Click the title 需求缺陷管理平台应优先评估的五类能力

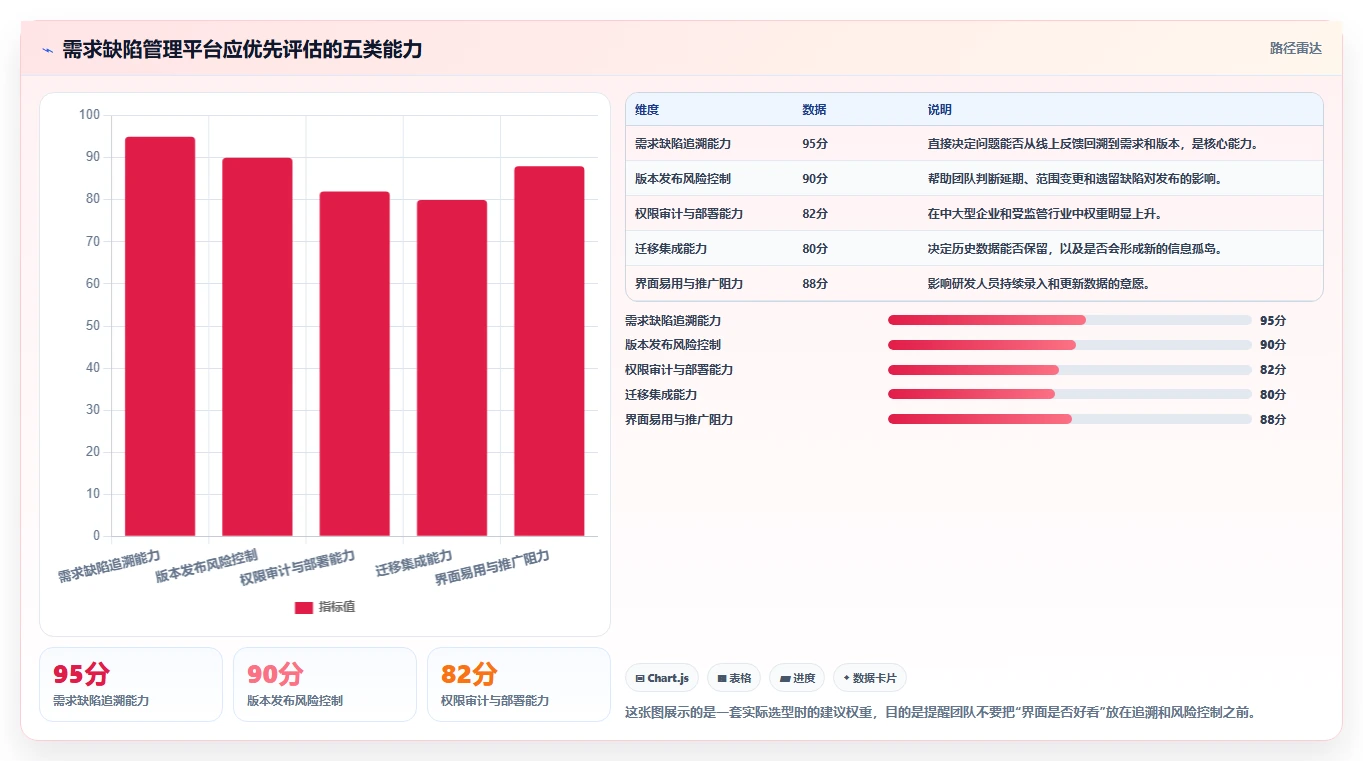[x=242, y=50]
